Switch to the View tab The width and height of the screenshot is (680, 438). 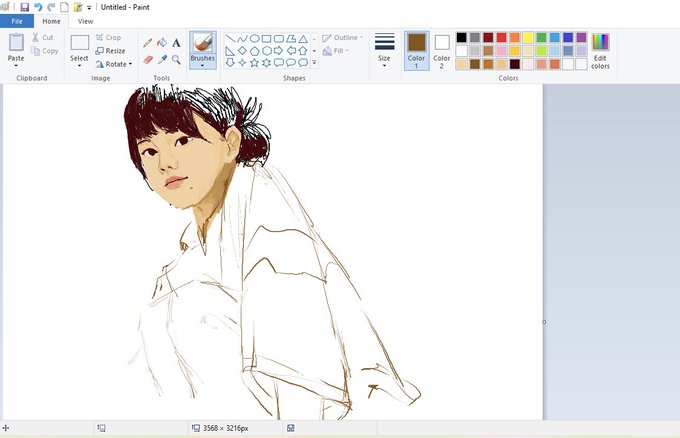tap(85, 21)
